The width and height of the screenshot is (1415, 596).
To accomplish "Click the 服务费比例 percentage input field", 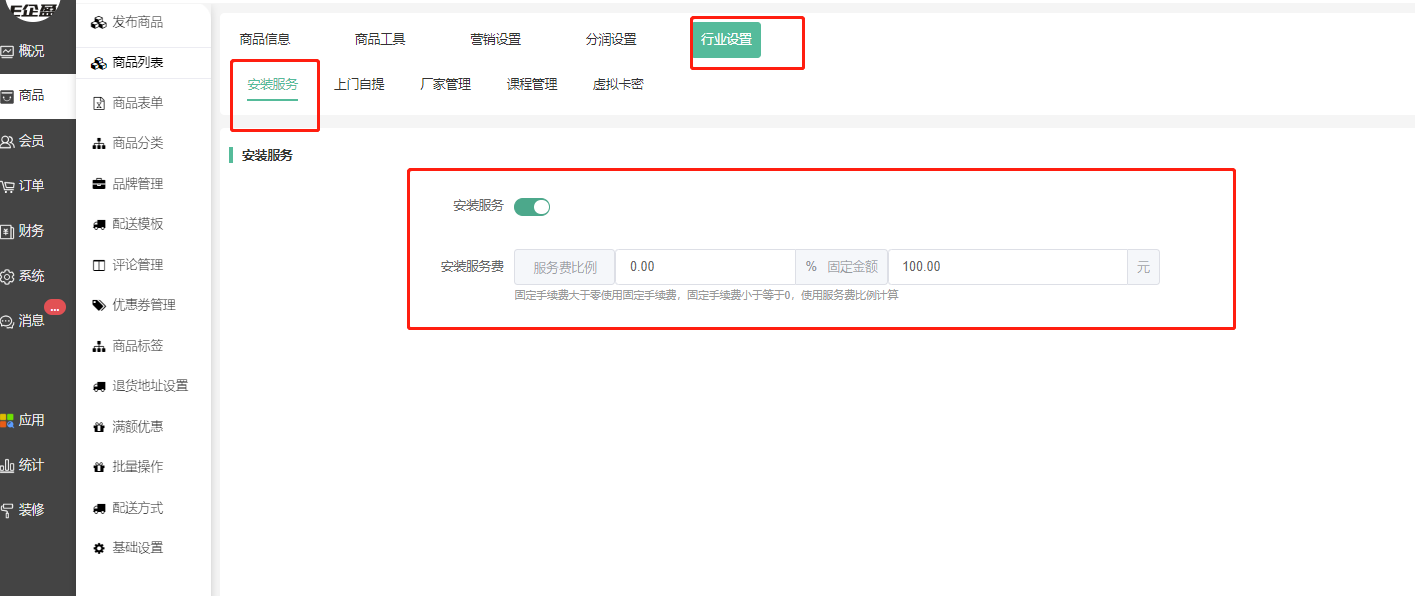I will [x=704, y=267].
